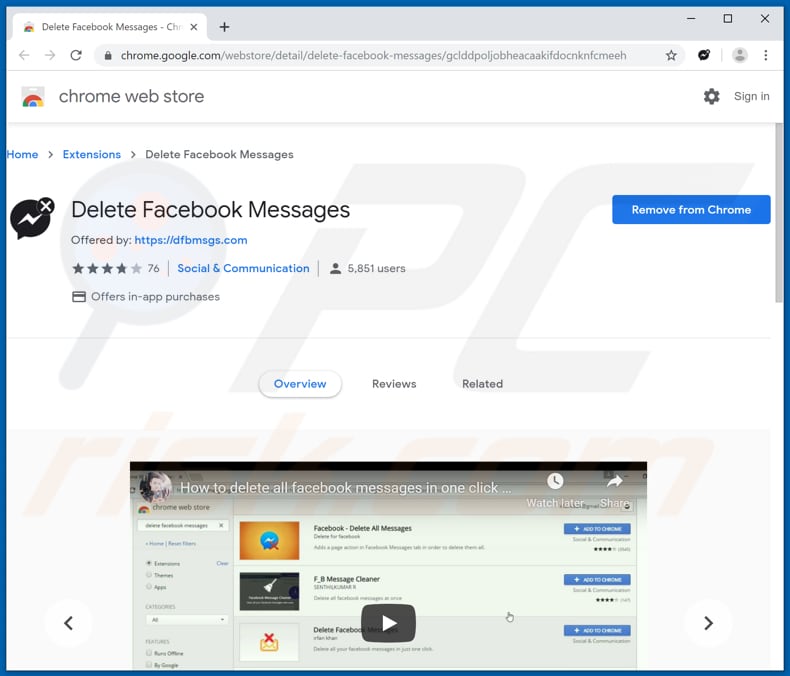The width and height of the screenshot is (790, 676).
Task: Click the 5,851 users text
Action: 376,268
